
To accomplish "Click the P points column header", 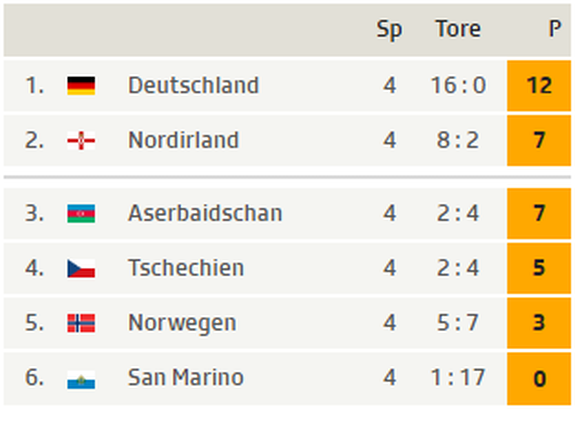I will point(555,29).
